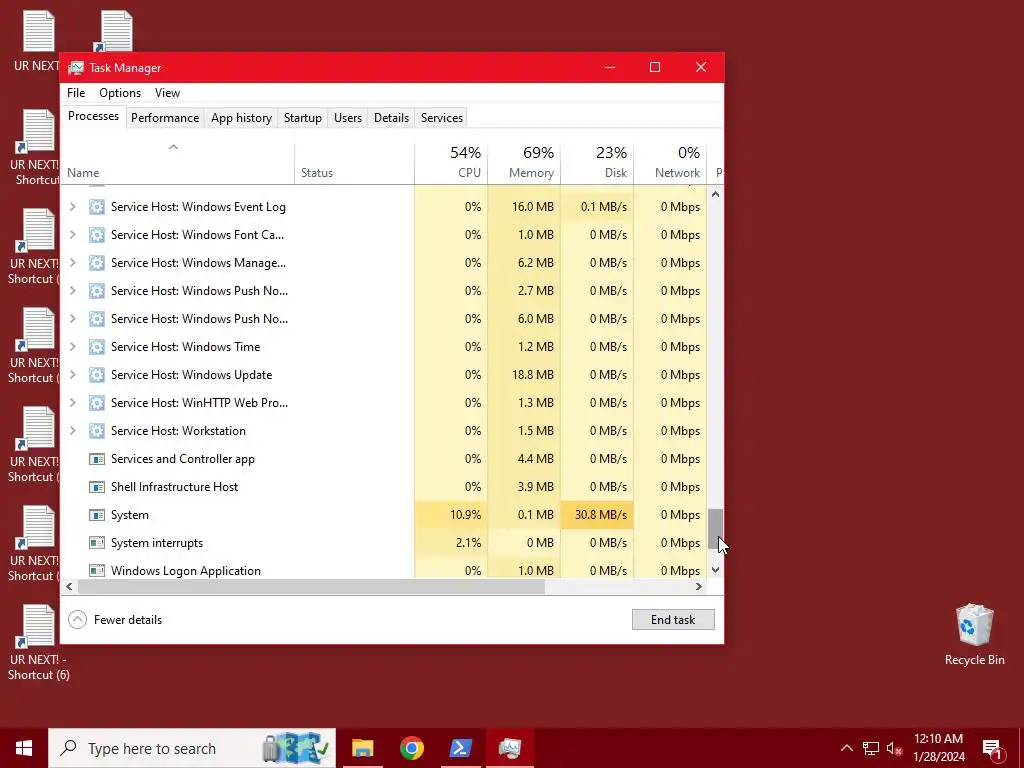Click the gear icon of Service Host: Windows Event Log
The width and height of the screenshot is (1024, 768).
[97, 207]
